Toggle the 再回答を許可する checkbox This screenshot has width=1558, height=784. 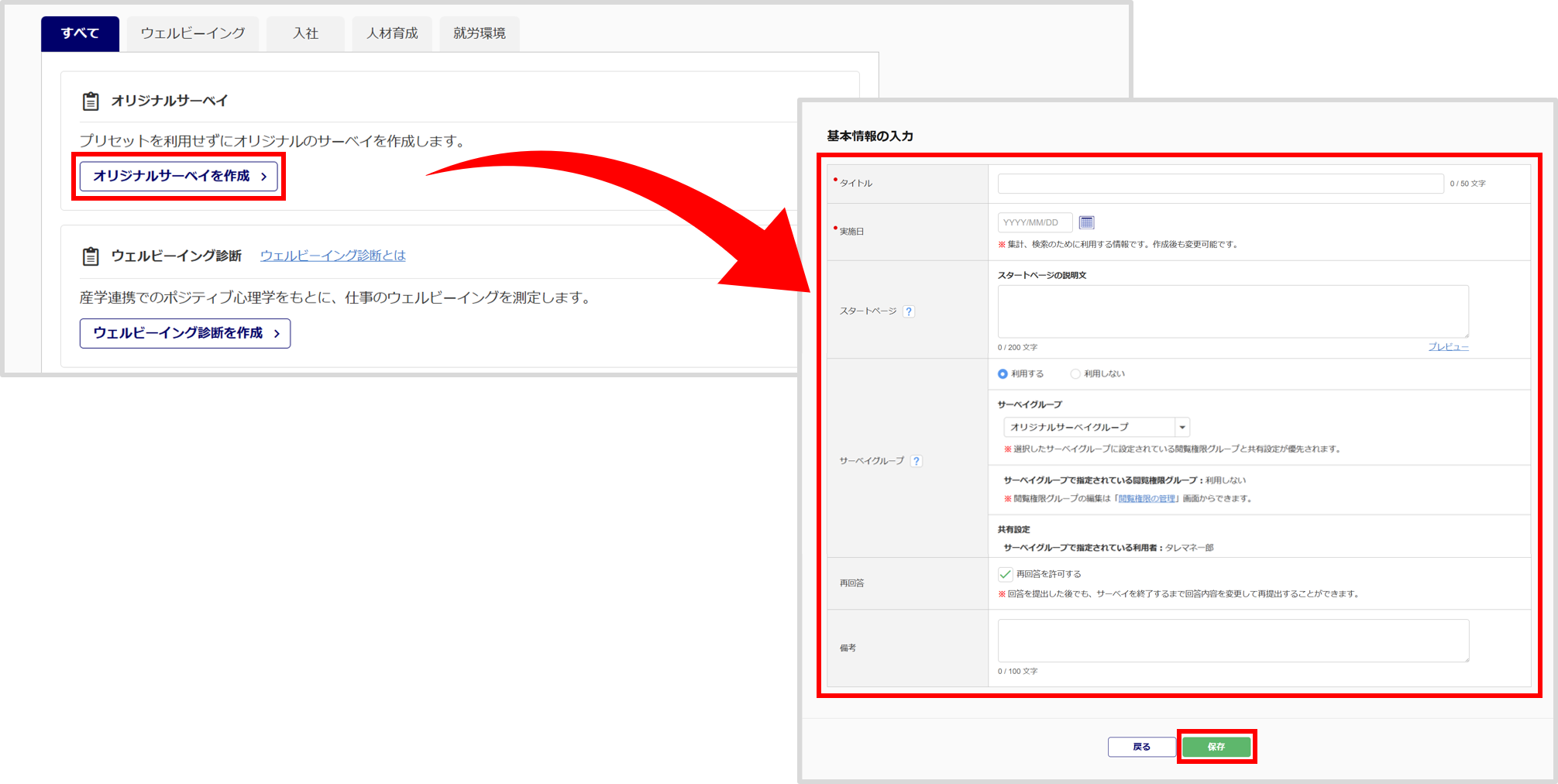(x=1006, y=574)
